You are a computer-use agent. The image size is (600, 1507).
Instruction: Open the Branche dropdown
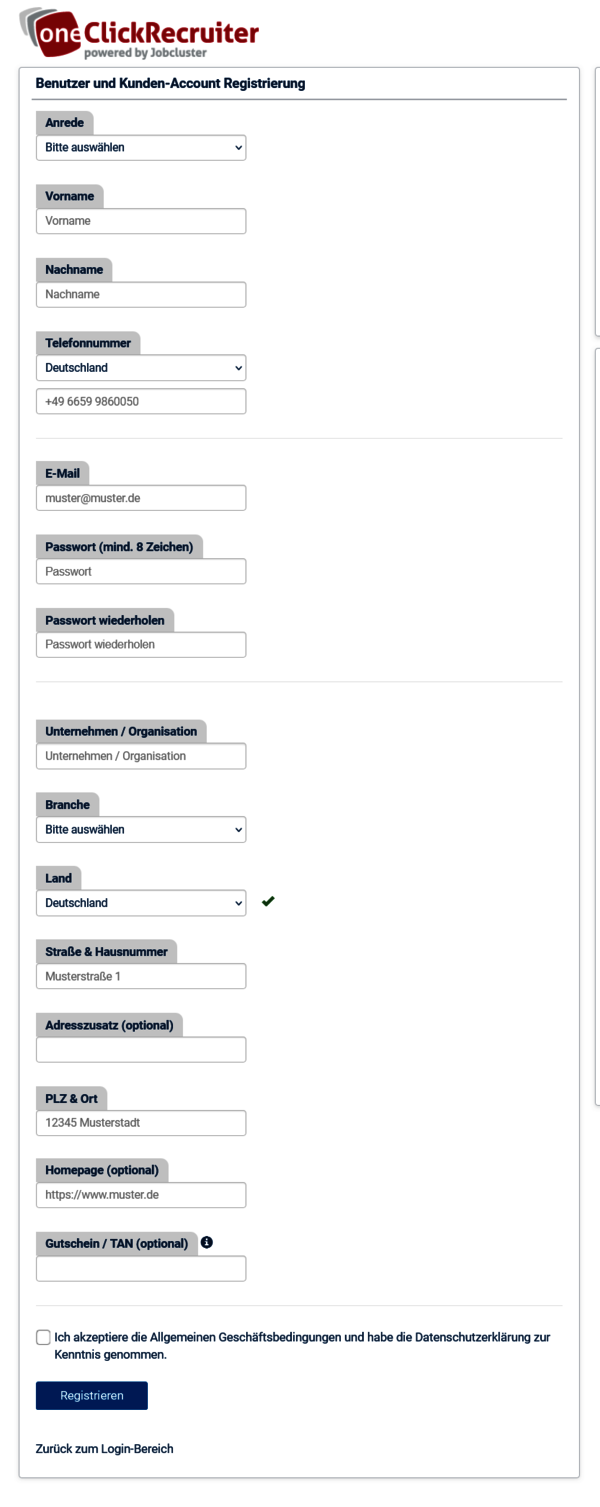141,829
